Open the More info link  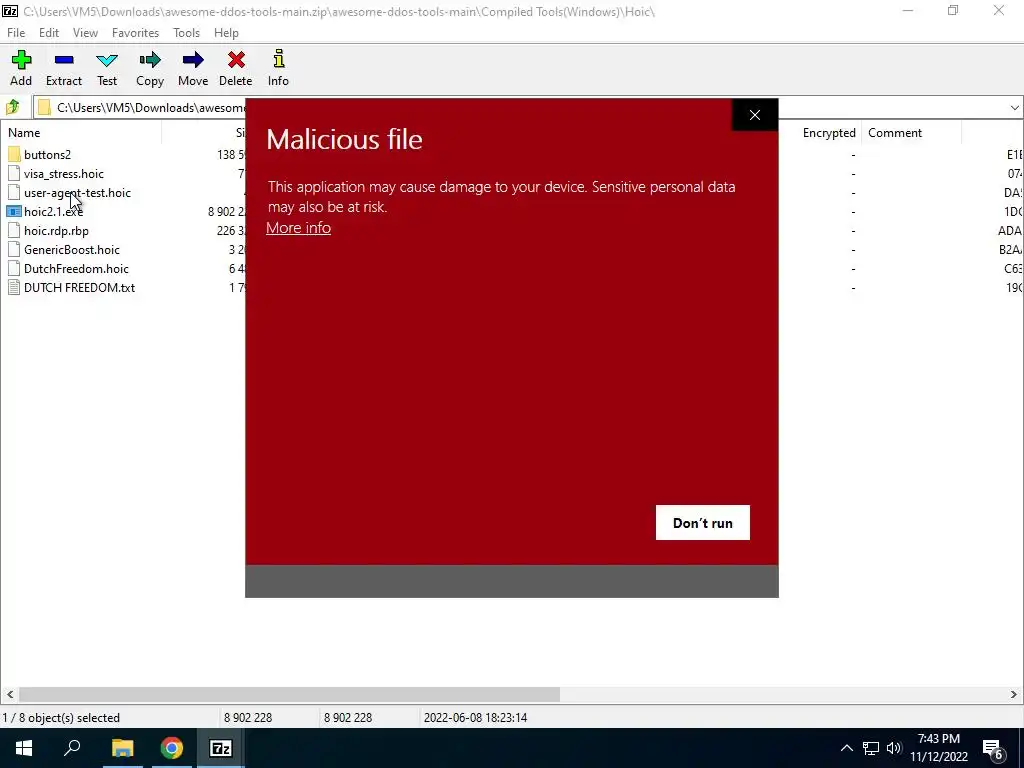point(298,228)
